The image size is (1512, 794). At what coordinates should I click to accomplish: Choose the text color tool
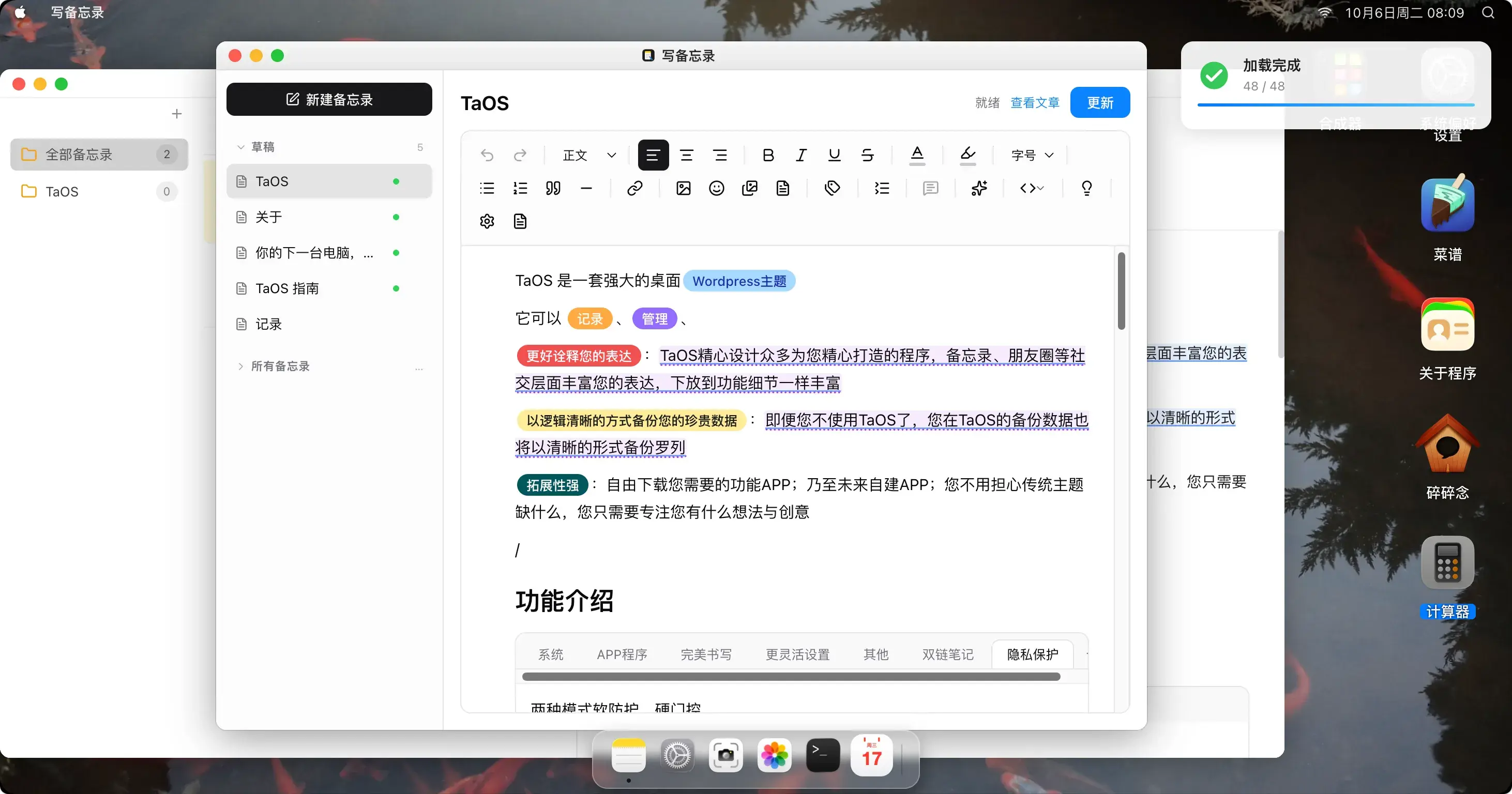pyautogui.click(x=917, y=155)
